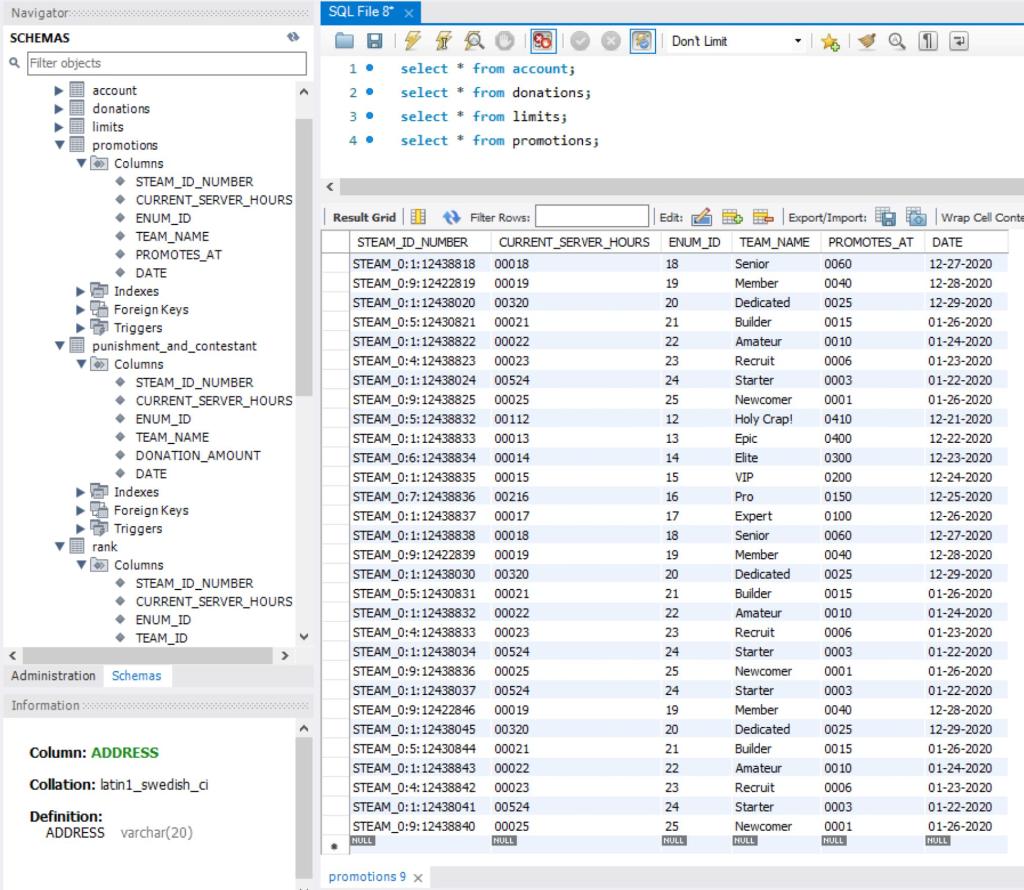Execute the SQL script with the lightning bolt icon
The width and height of the screenshot is (1024, 890).
(x=411, y=41)
